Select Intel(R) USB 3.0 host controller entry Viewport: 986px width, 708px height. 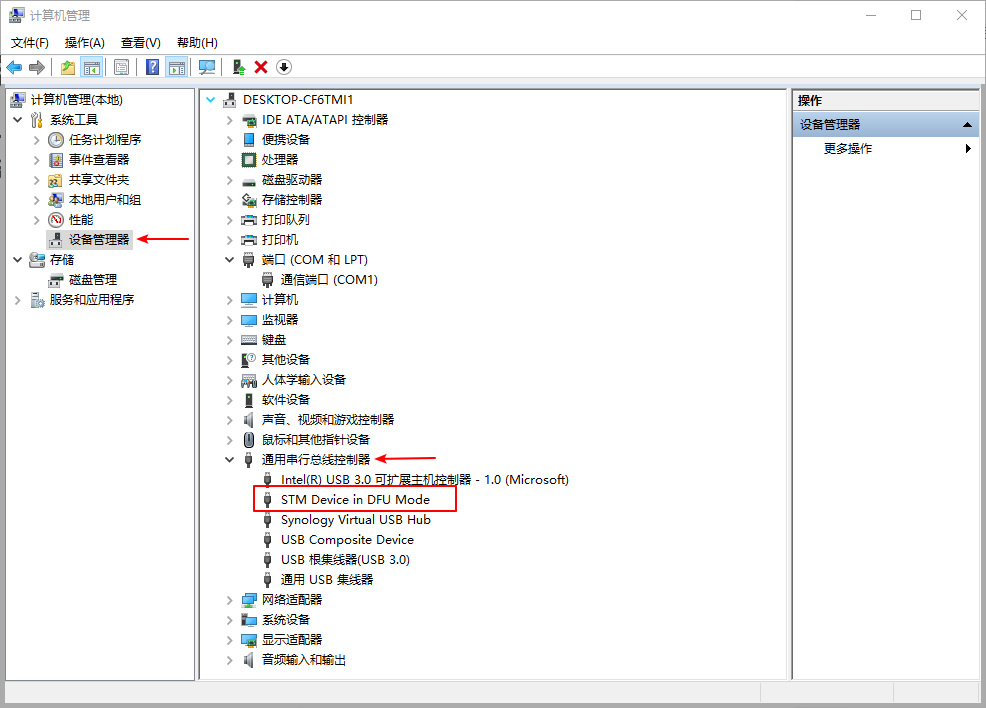click(x=424, y=480)
